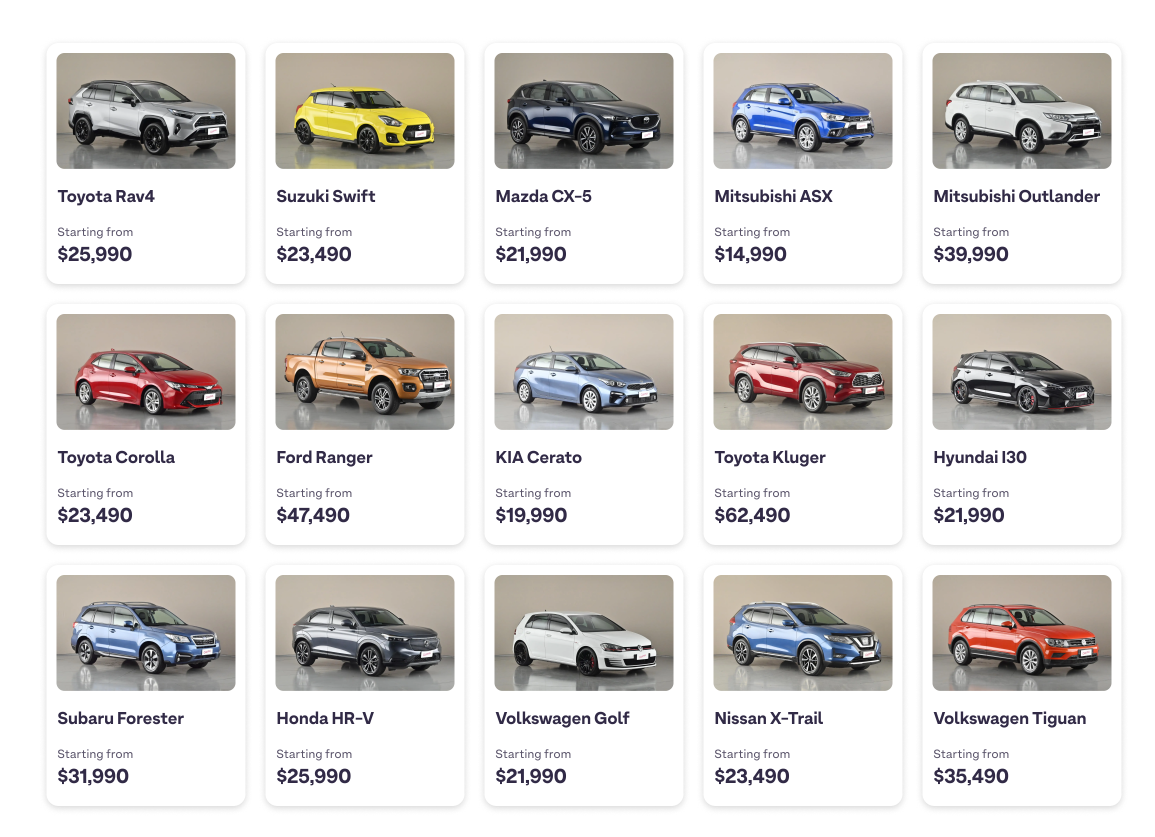
Task: Open the grey Honda HR-V image
Action: [x=365, y=633]
